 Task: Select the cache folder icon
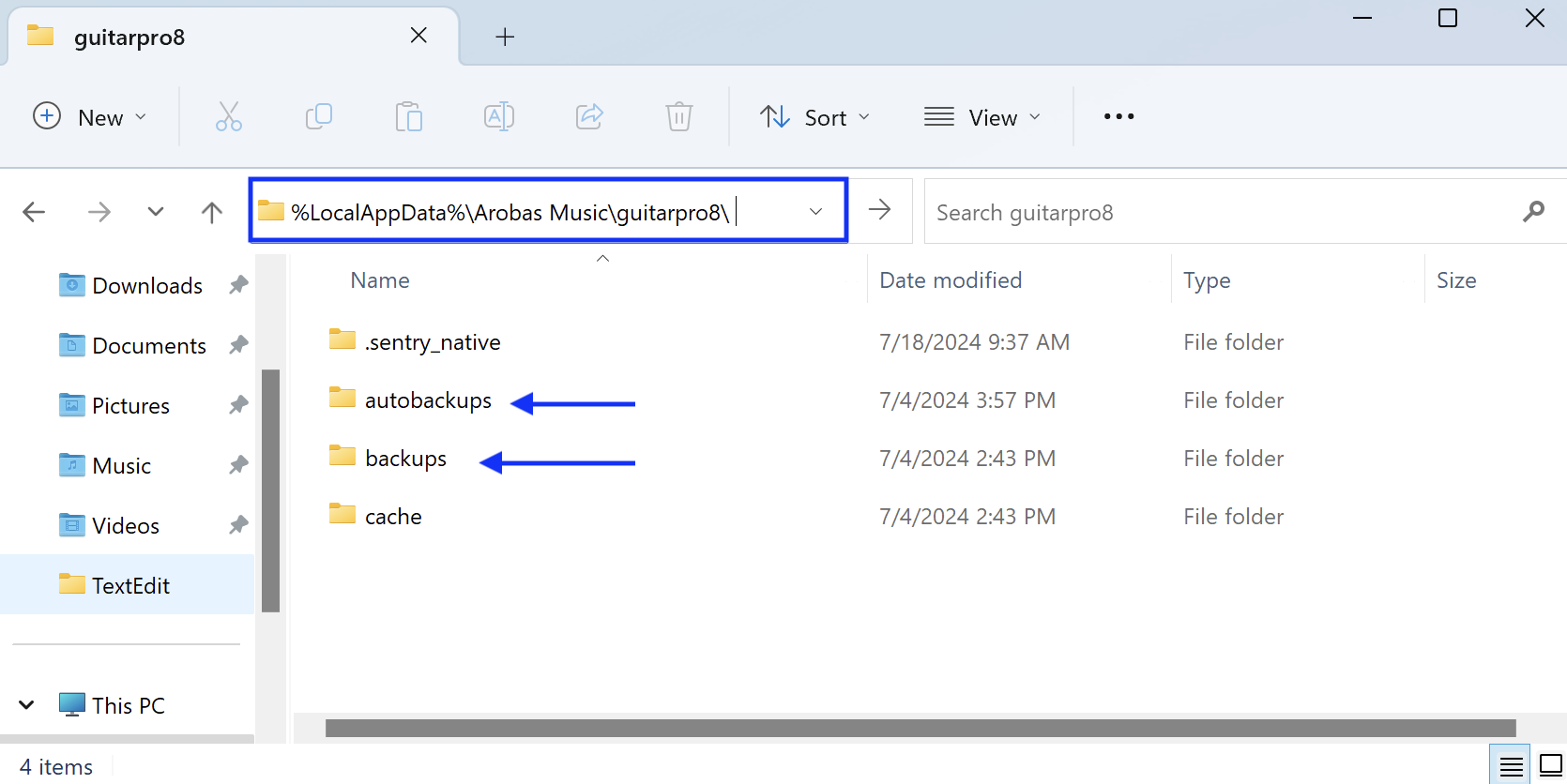pos(342,514)
